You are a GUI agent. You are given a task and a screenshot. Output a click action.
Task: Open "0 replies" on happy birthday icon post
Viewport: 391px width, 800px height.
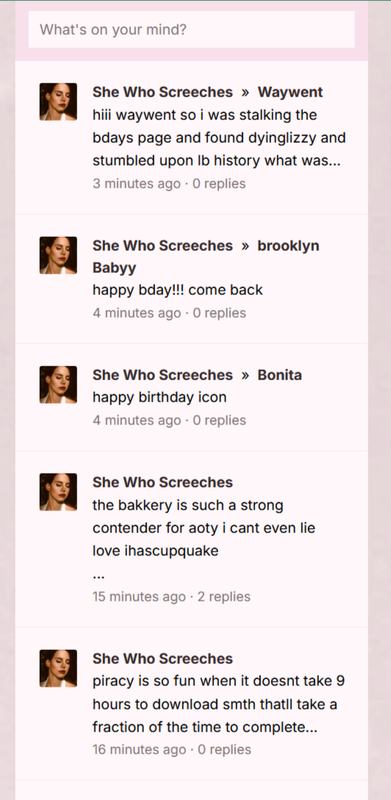click(219, 420)
